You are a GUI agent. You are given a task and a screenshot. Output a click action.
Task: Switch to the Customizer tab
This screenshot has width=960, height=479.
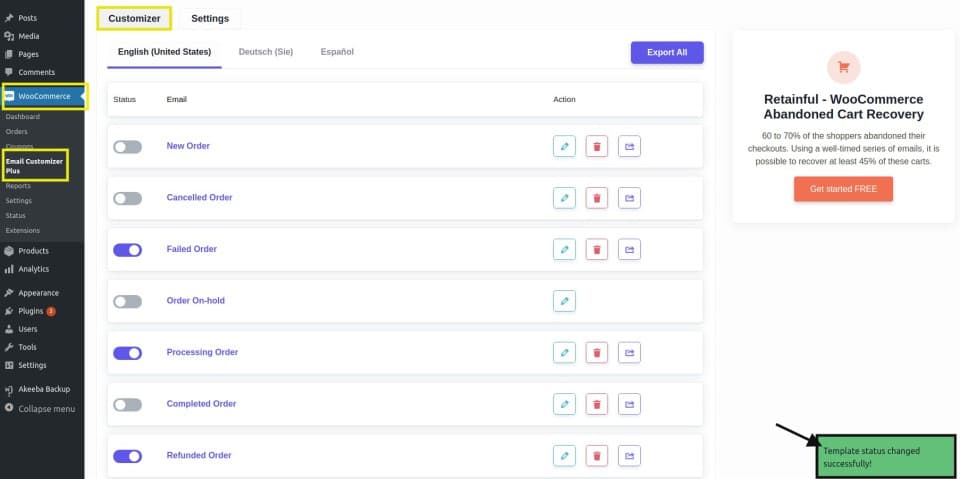pyautogui.click(x=134, y=18)
